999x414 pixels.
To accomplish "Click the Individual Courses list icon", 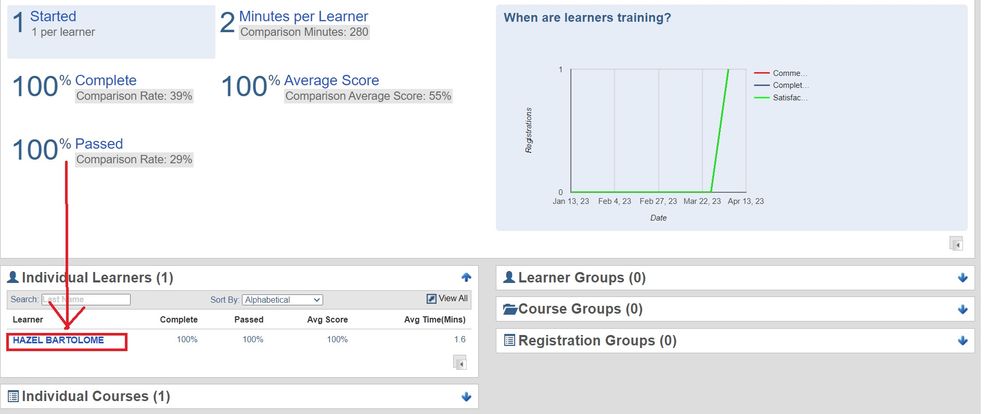I will pos(13,397).
